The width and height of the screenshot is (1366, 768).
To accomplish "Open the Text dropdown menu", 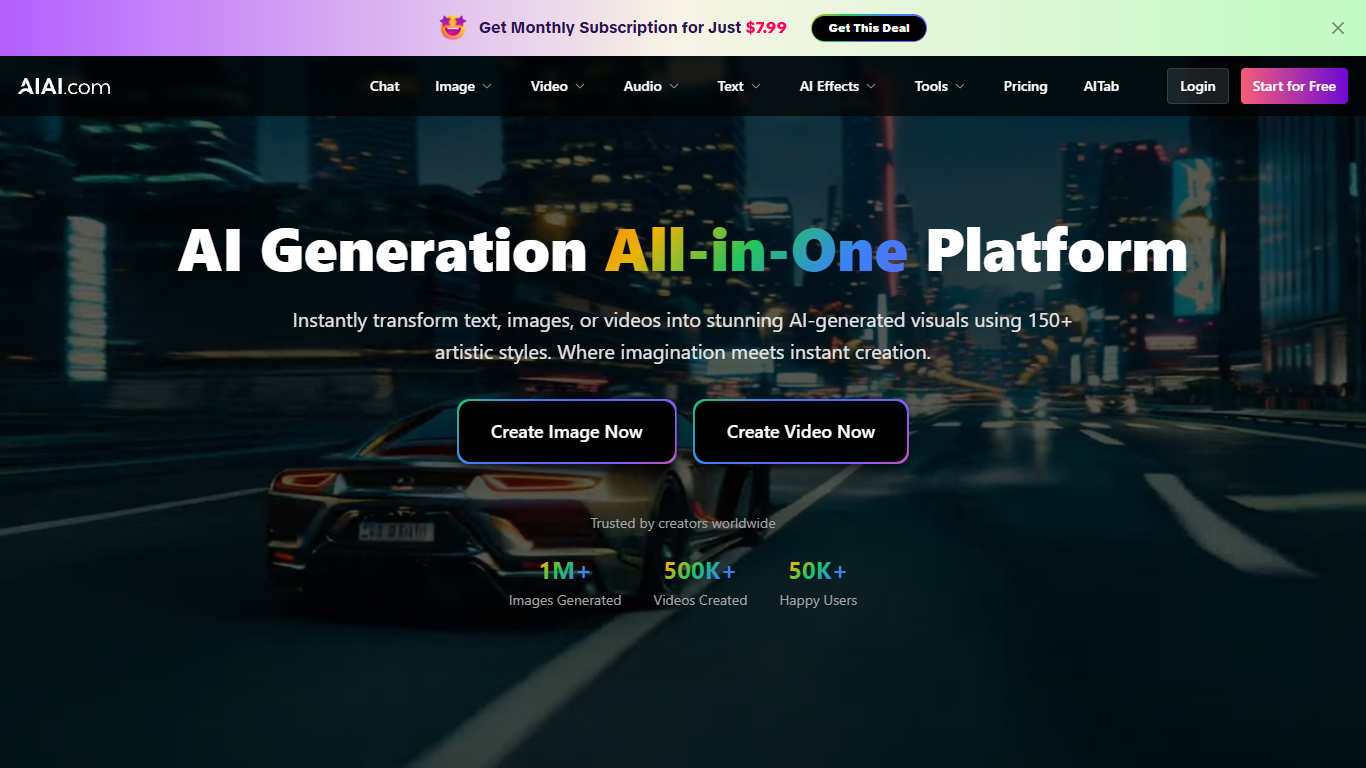I will (x=737, y=86).
